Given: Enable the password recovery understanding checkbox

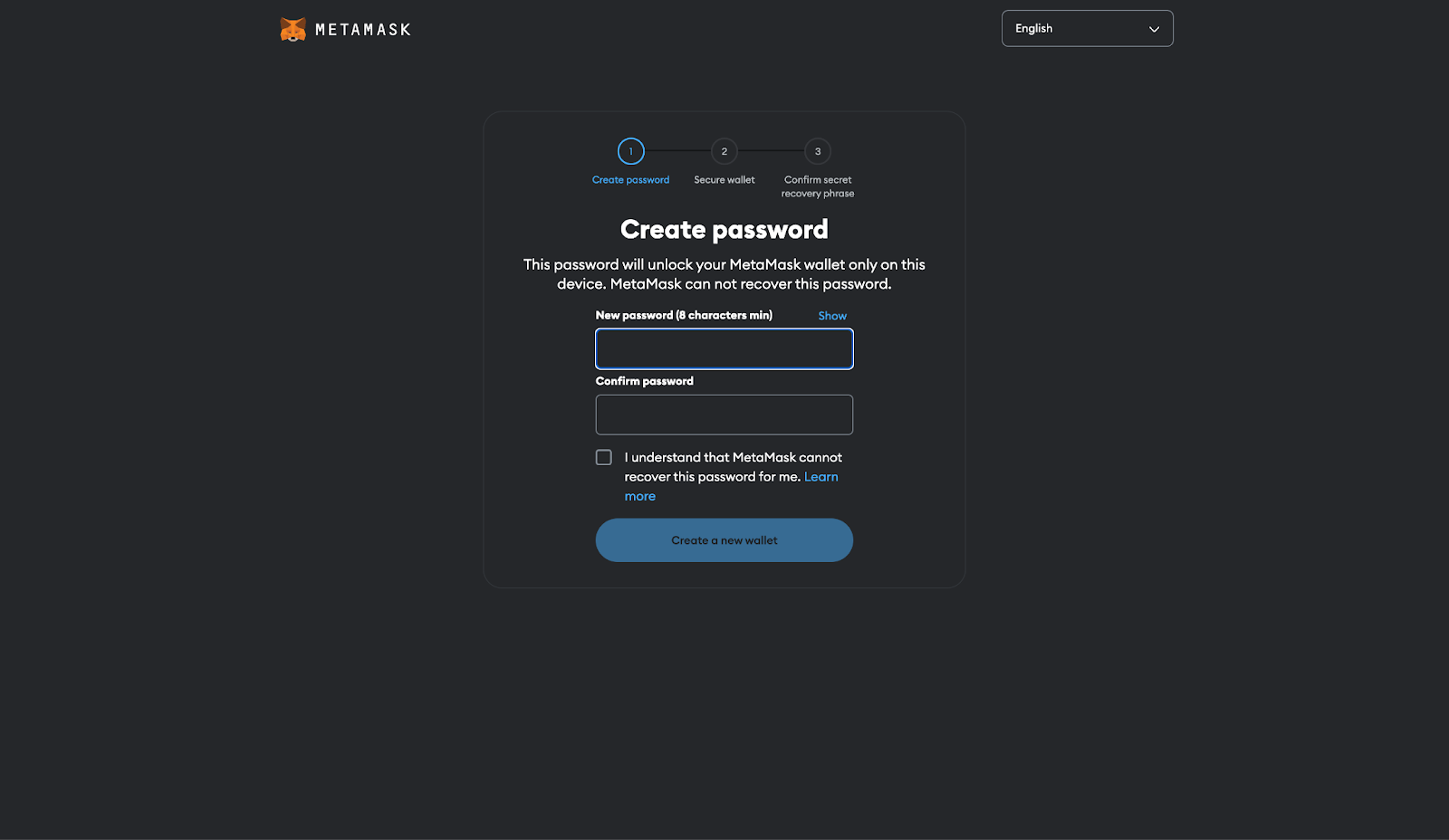Looking at the screenshot, I should (x=603, y=456).
